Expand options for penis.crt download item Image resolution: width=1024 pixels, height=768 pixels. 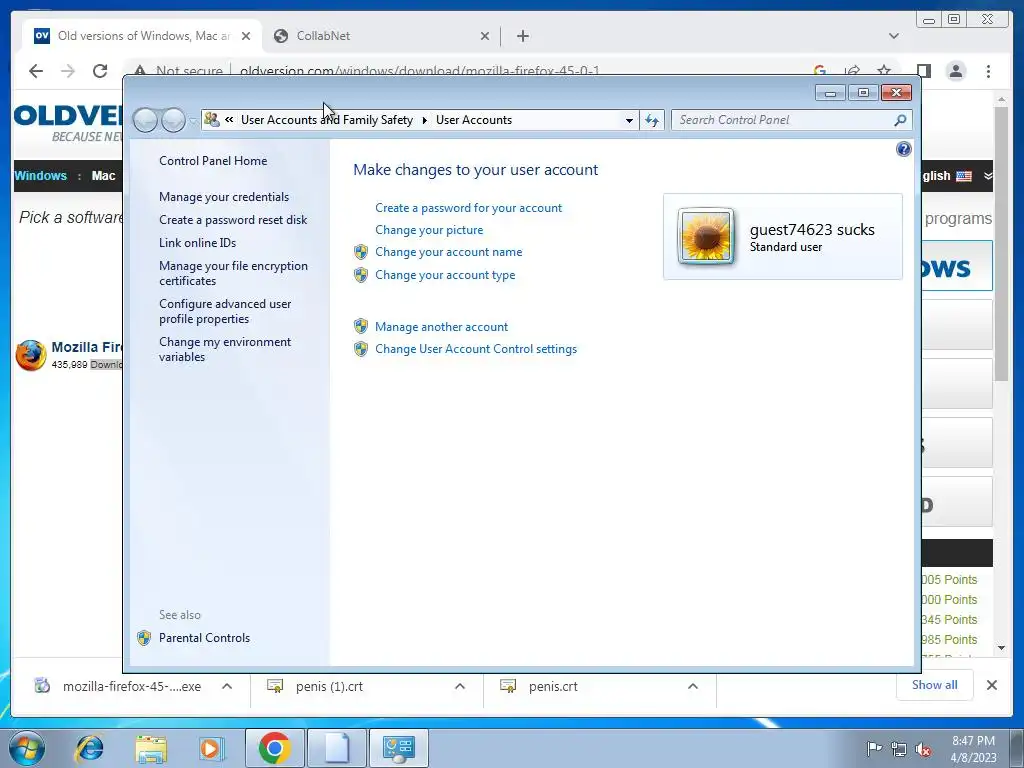[x=693, y=686]
